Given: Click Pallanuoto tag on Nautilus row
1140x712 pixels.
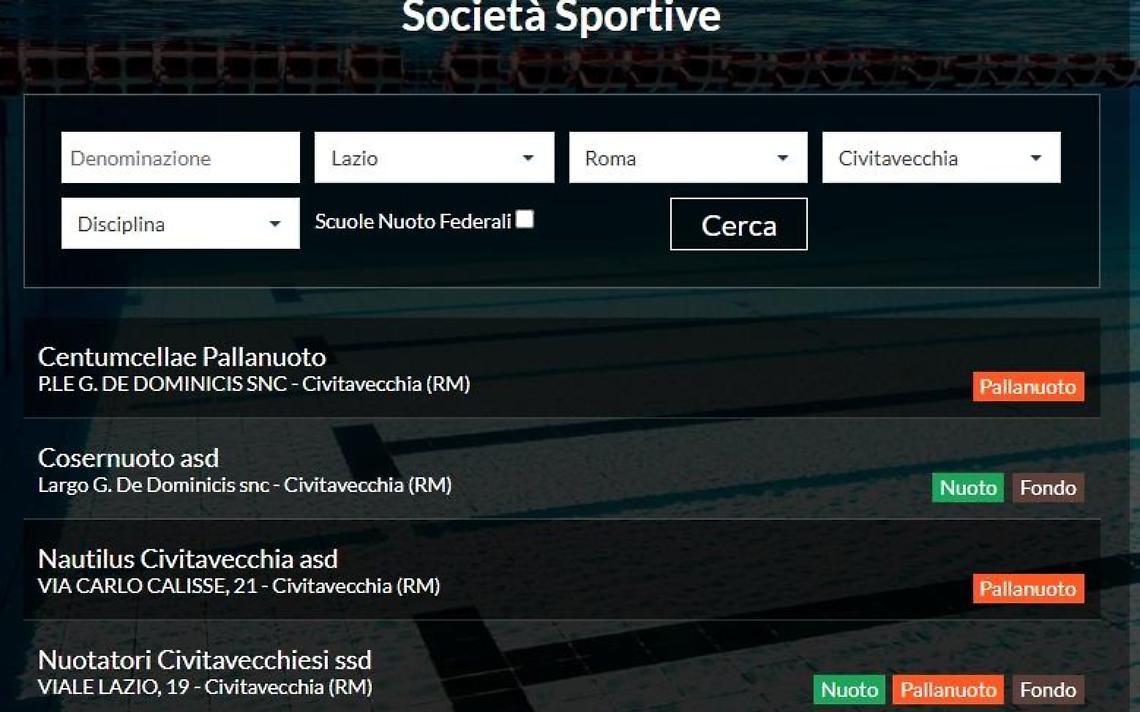Looking at the screenshot, I should 1028,588.
